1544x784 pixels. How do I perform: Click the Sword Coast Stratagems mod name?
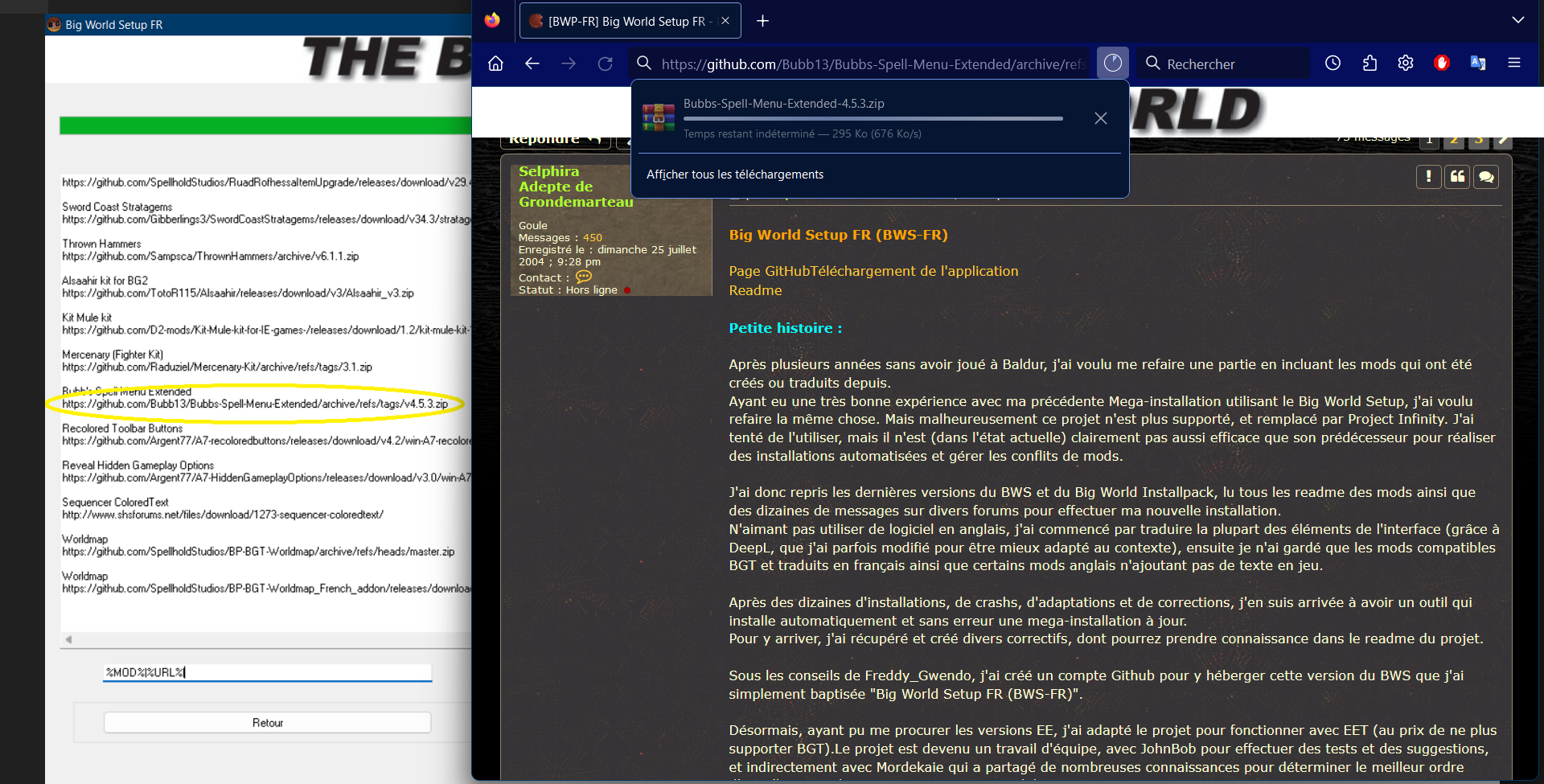click(117, 207)
